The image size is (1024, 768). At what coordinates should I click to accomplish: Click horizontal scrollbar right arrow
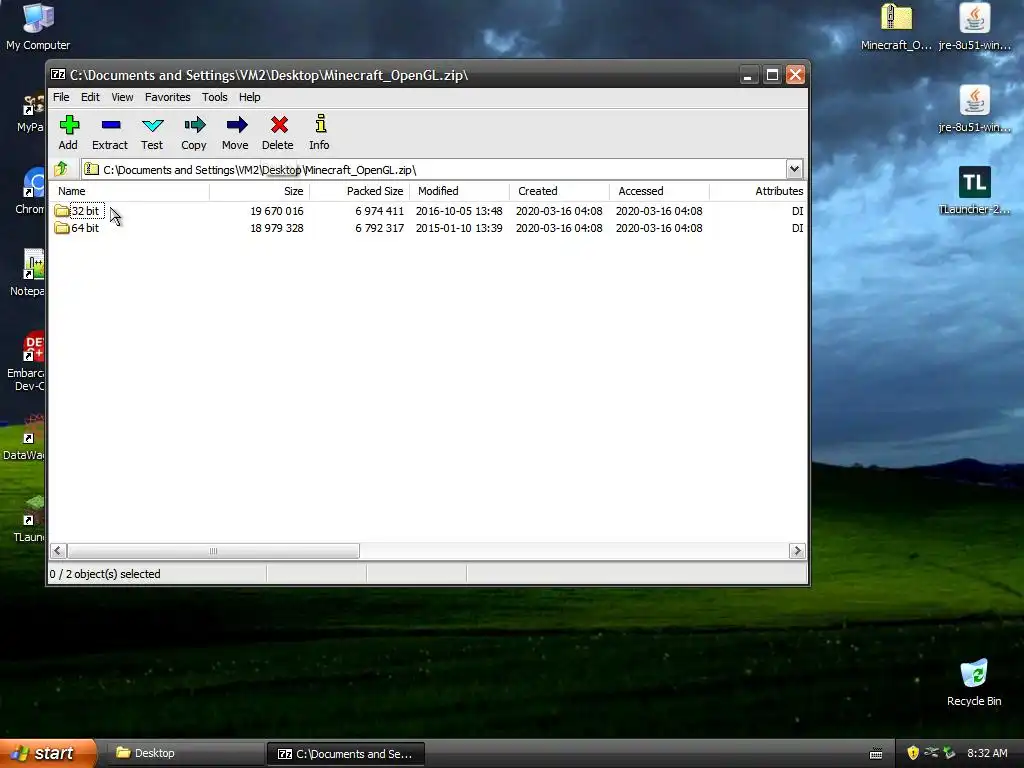point(797,551)
